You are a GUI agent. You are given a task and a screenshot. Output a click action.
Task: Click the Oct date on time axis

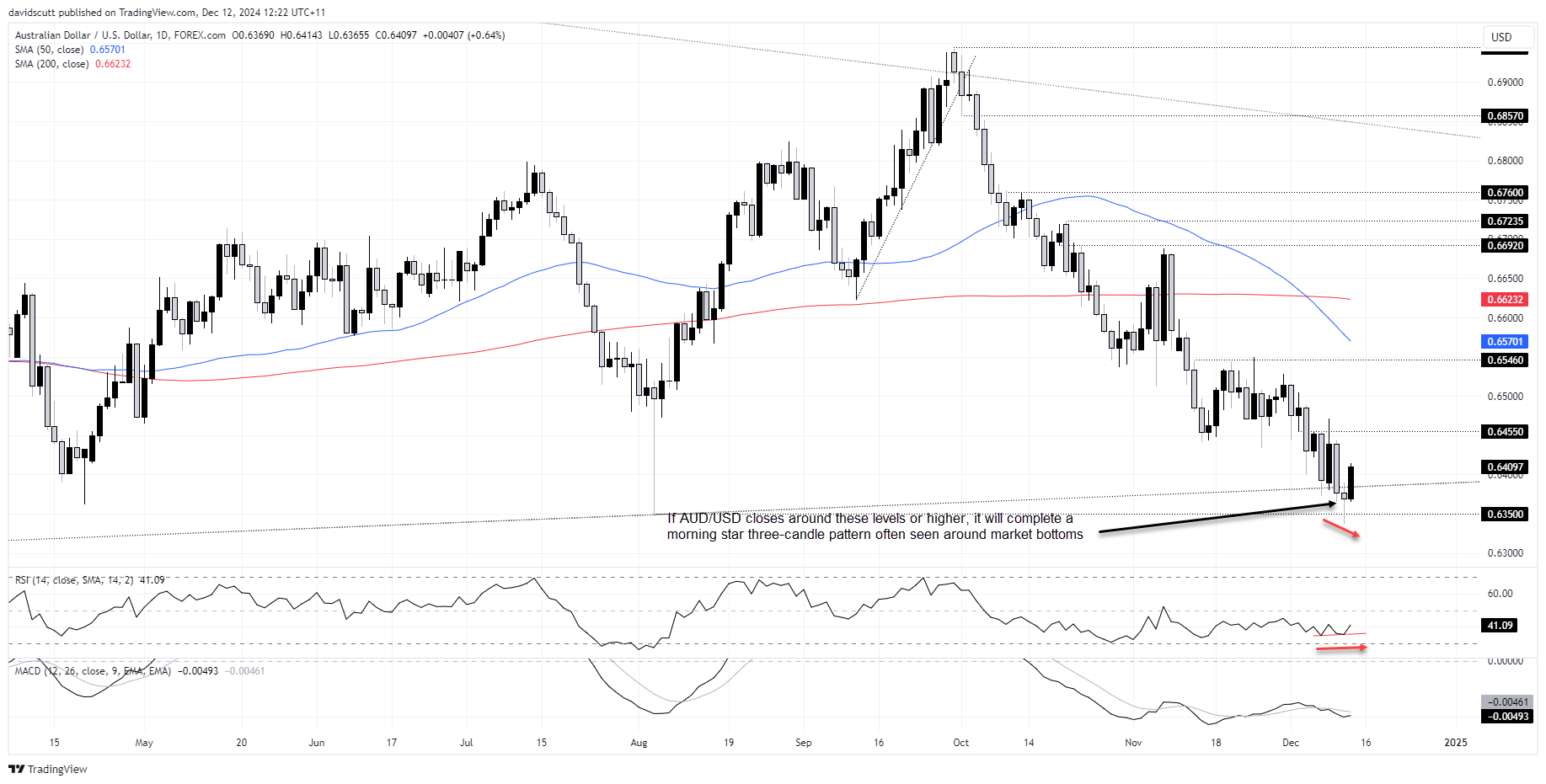coord(960,743)
